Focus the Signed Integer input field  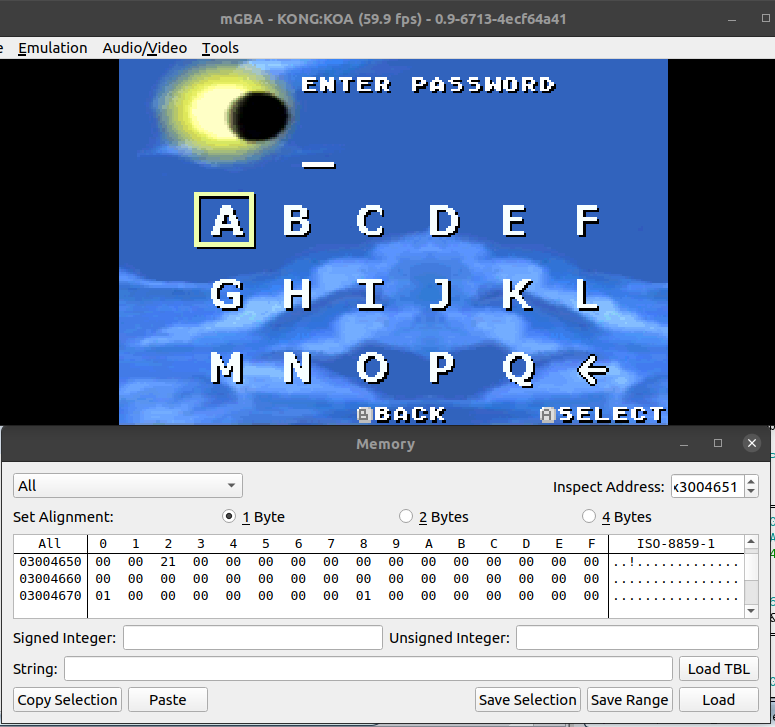click(x=252, y=638)
